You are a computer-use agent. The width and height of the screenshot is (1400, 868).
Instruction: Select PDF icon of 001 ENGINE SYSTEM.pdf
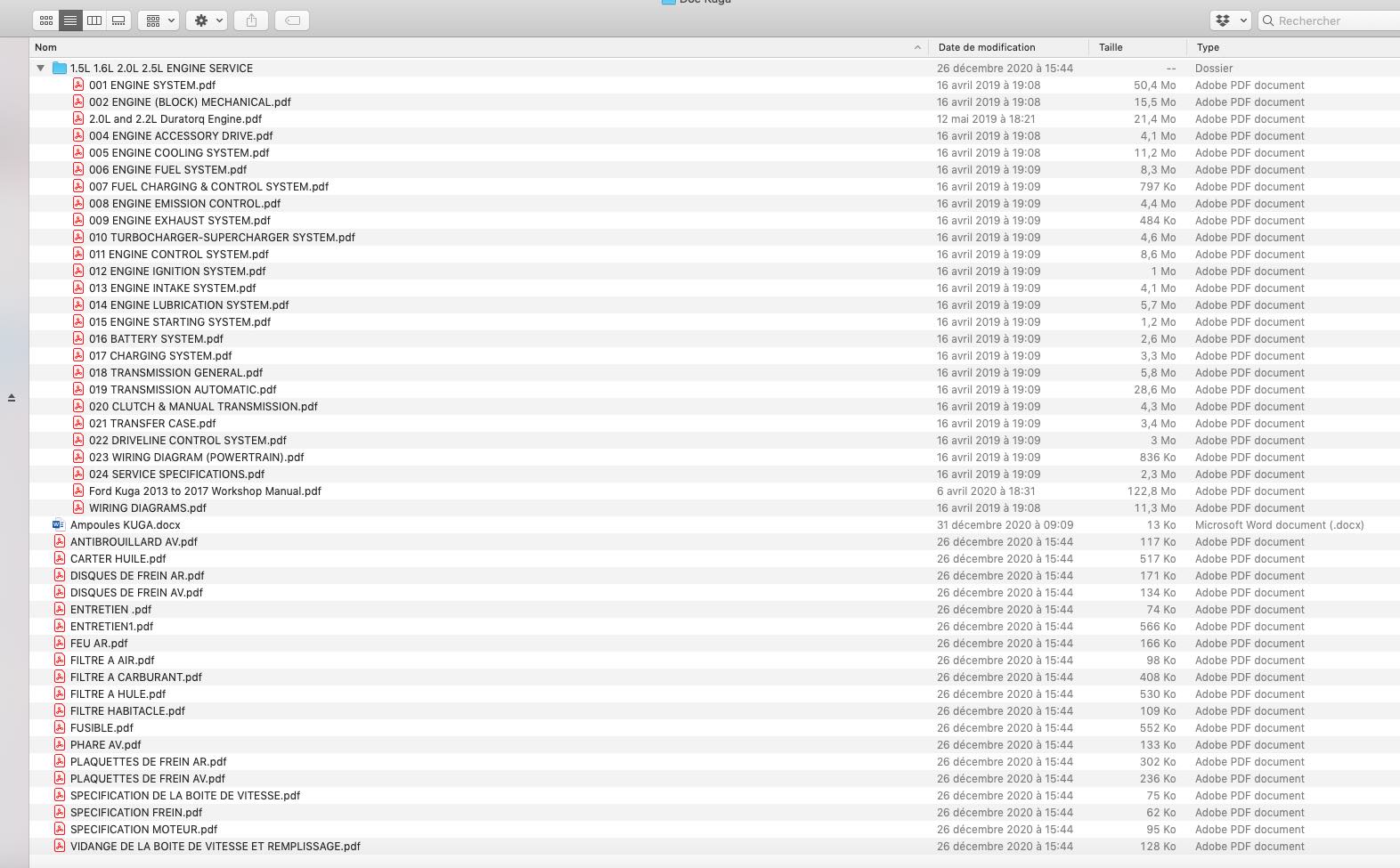pos(78,85)
